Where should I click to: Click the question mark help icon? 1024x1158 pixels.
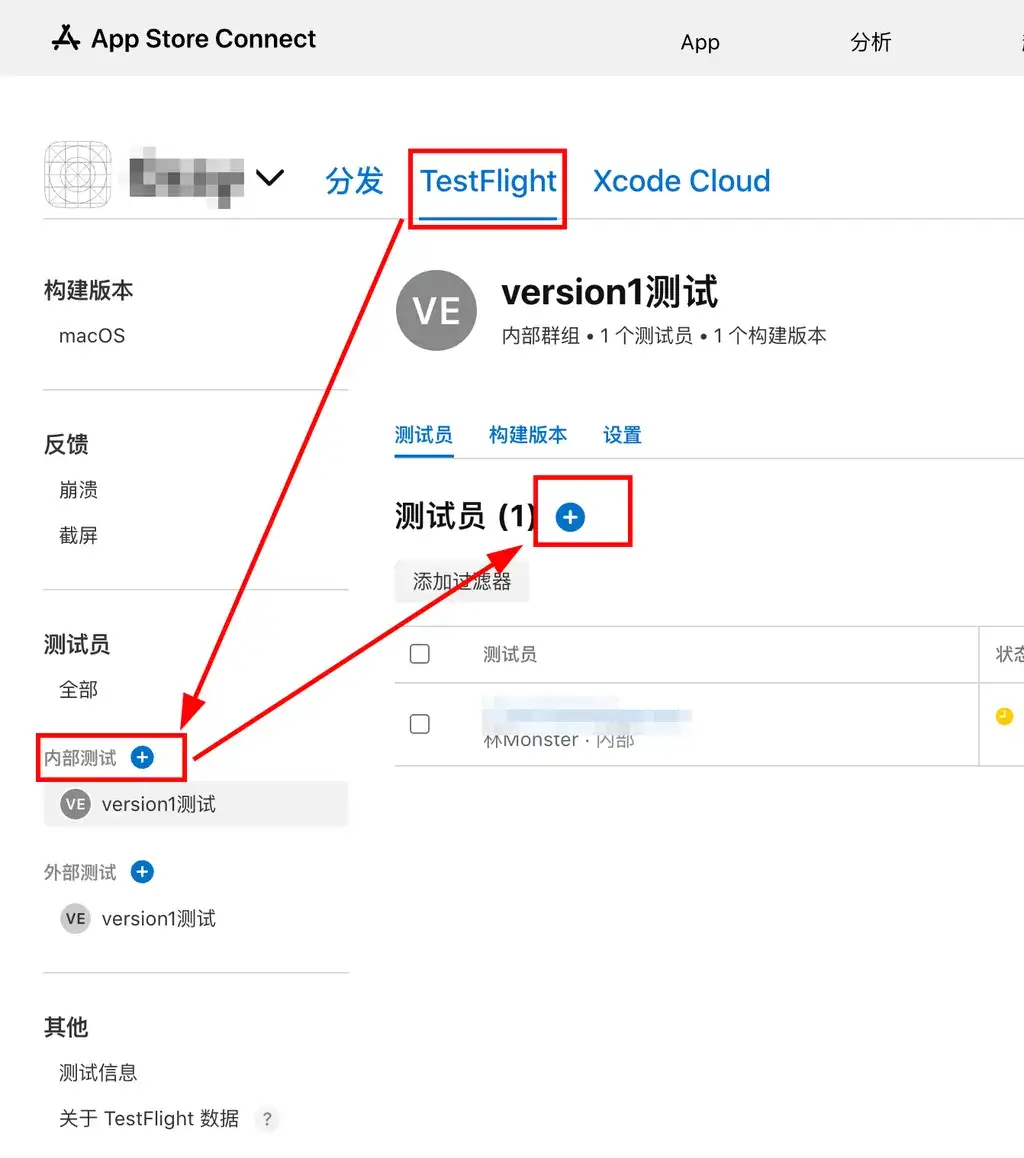tap(267, 1119)
